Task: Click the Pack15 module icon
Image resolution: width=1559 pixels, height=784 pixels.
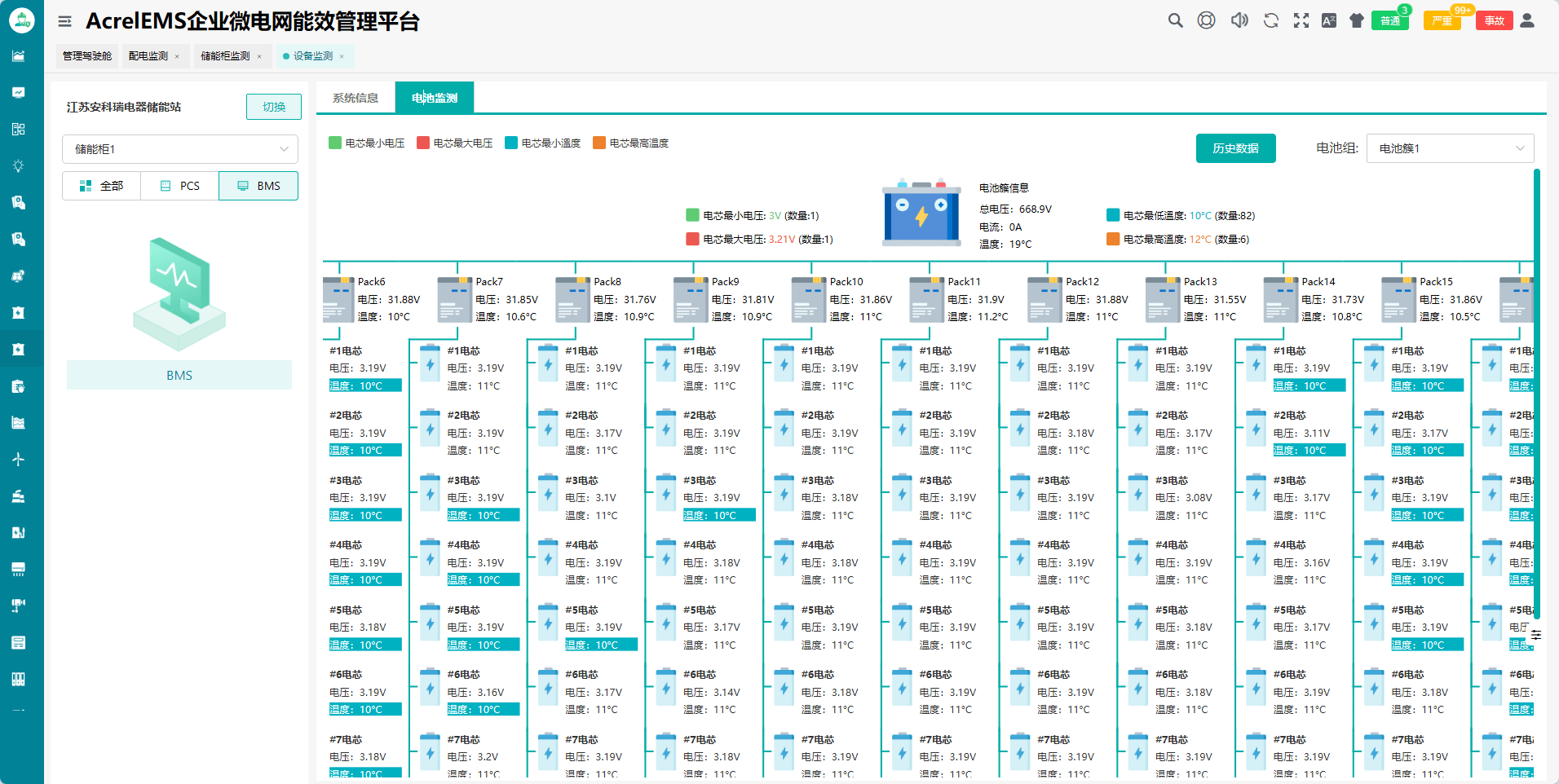Action: coord(1398,300)
